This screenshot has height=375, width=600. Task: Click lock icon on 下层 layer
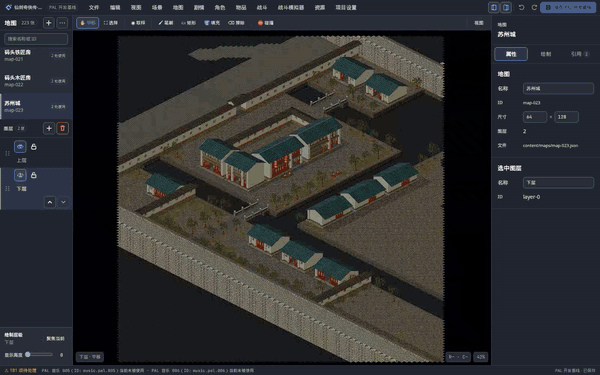(x=34, y=175)
